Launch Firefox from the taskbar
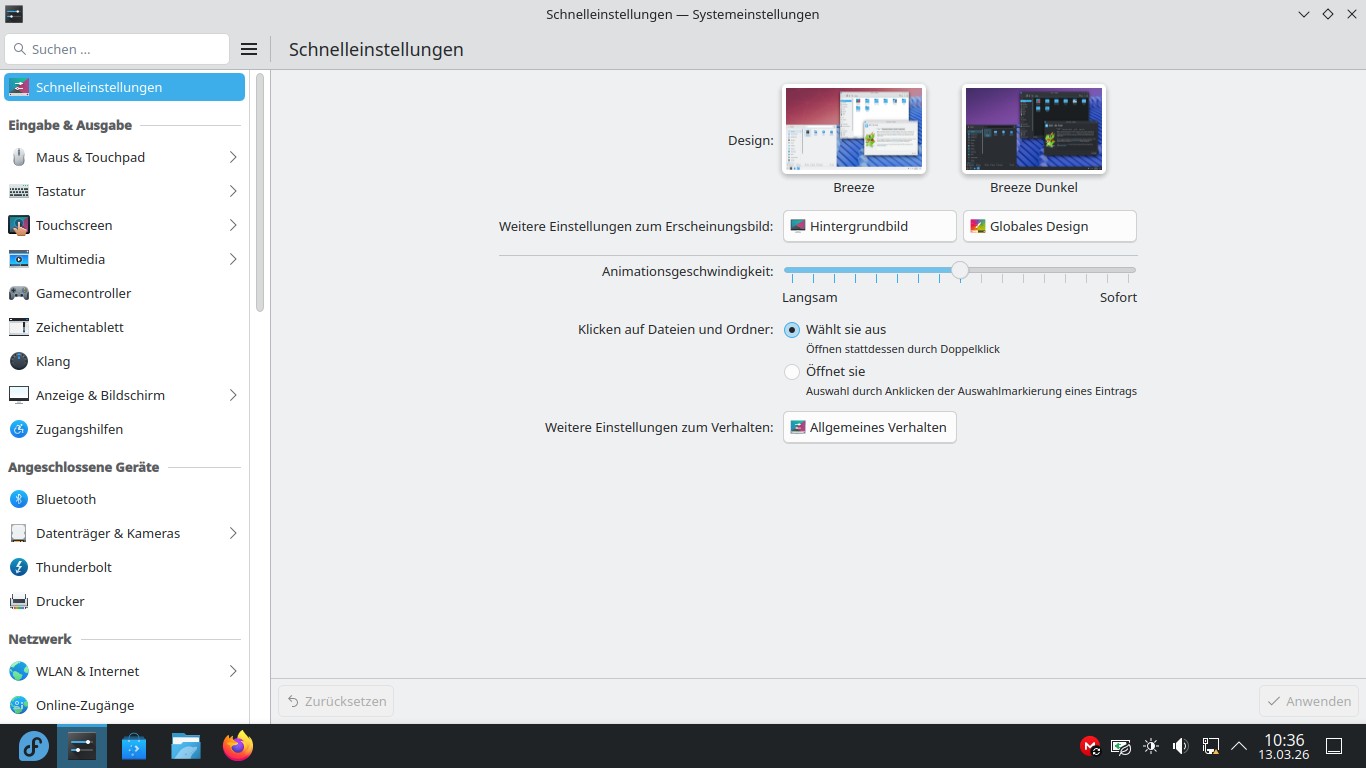Screen dimensions: 1366x768 coord(238,746)
